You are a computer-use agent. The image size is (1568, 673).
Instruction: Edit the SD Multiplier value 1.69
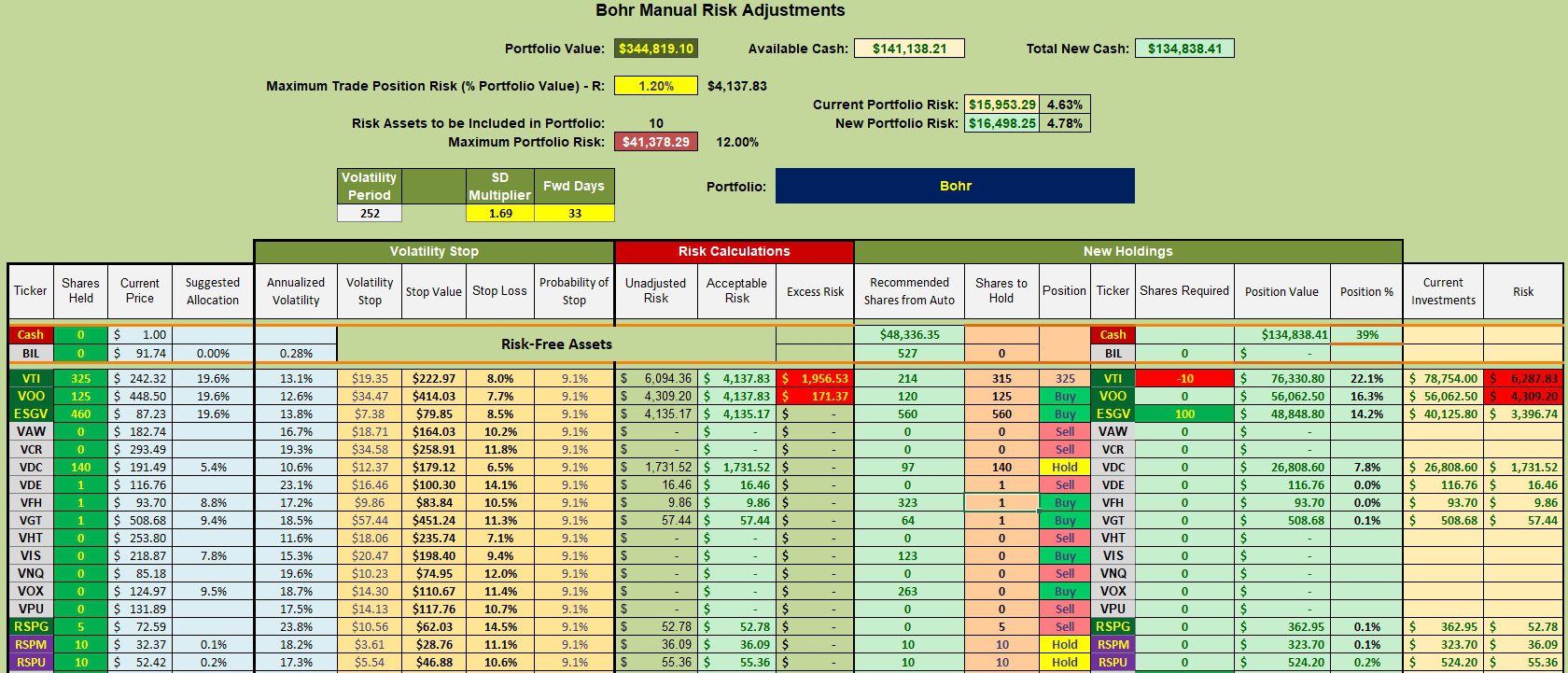click(499, 213)
